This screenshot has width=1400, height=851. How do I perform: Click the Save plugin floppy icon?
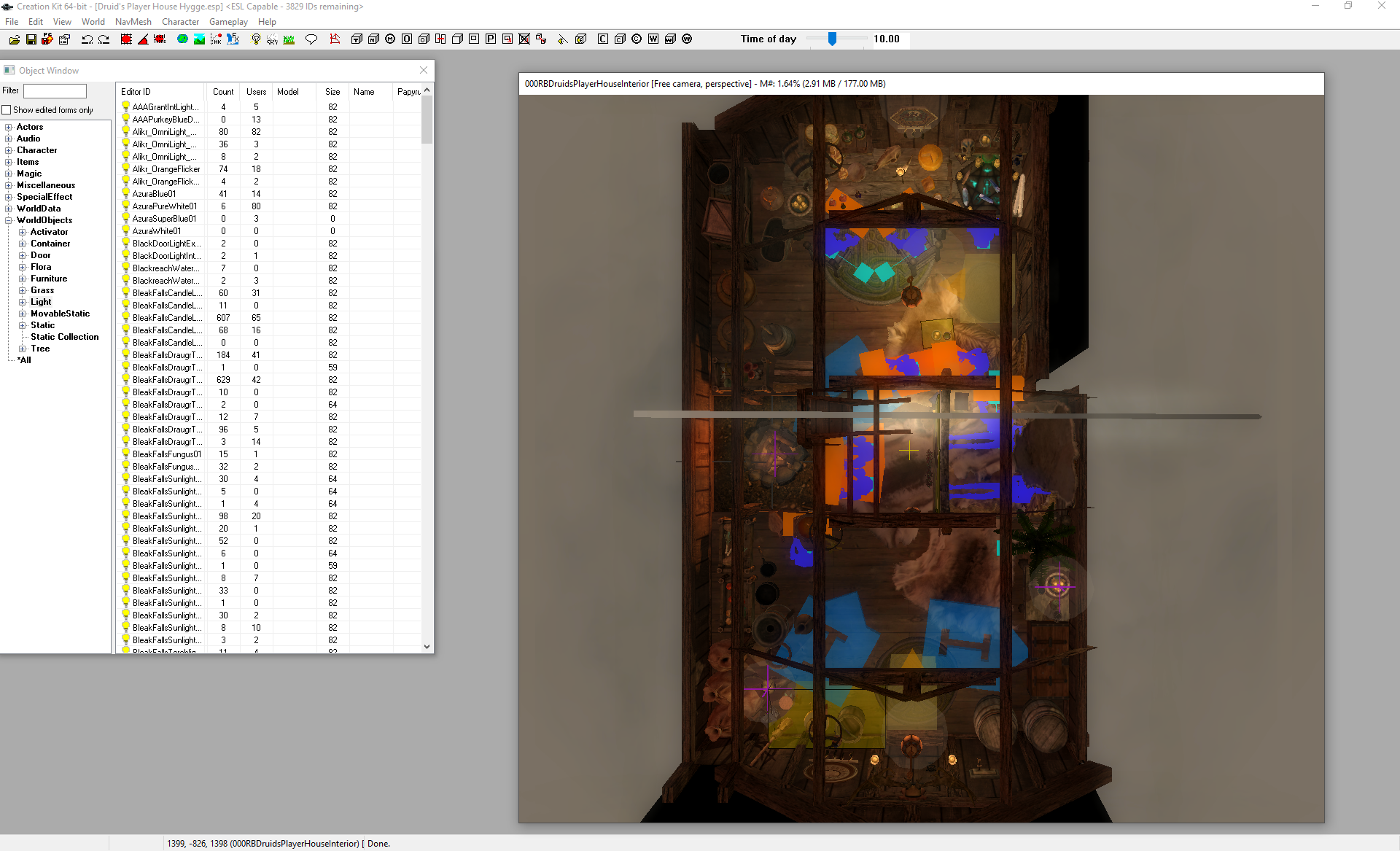pyautogui.click(x=31, y=39)
